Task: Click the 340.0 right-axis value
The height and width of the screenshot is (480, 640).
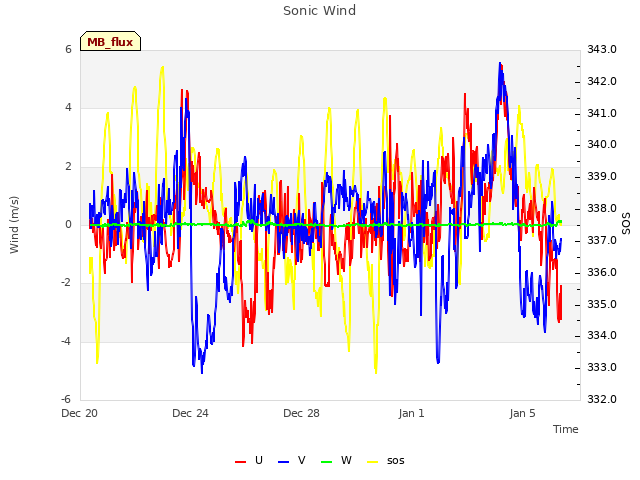Action: [x=602, y=145]
